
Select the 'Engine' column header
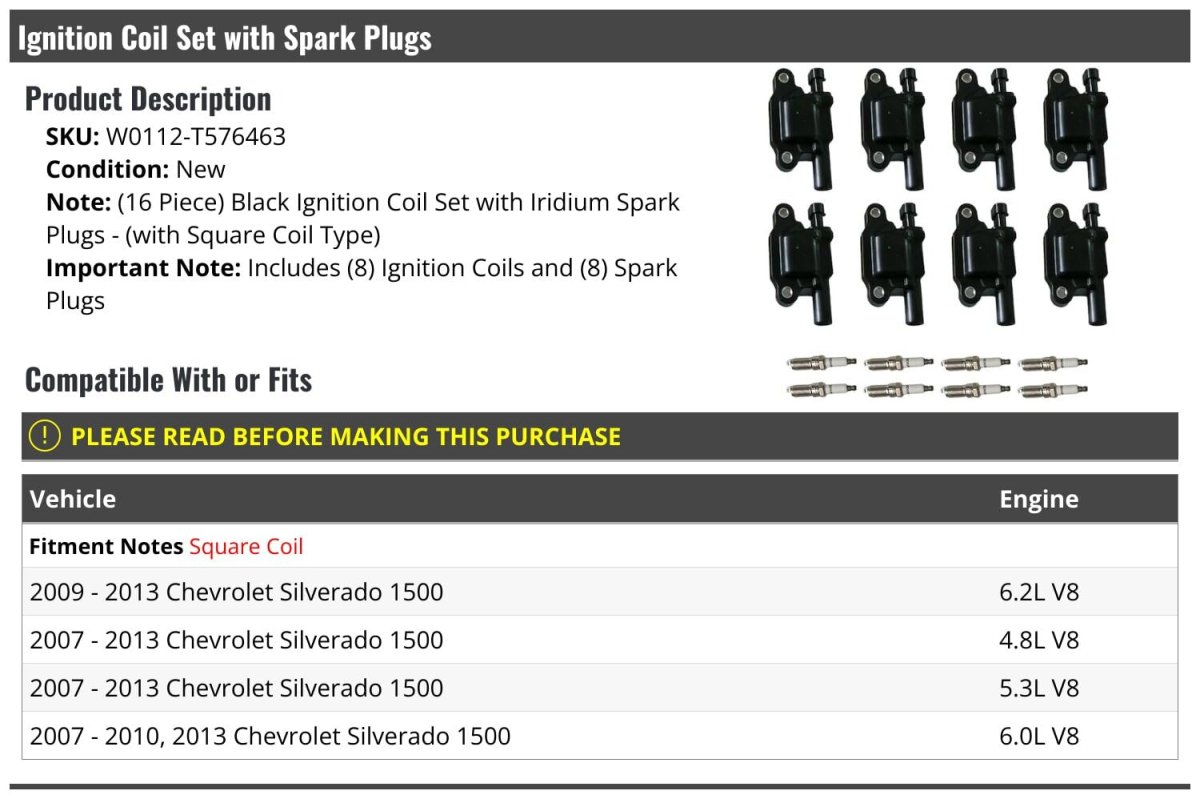1038,499
